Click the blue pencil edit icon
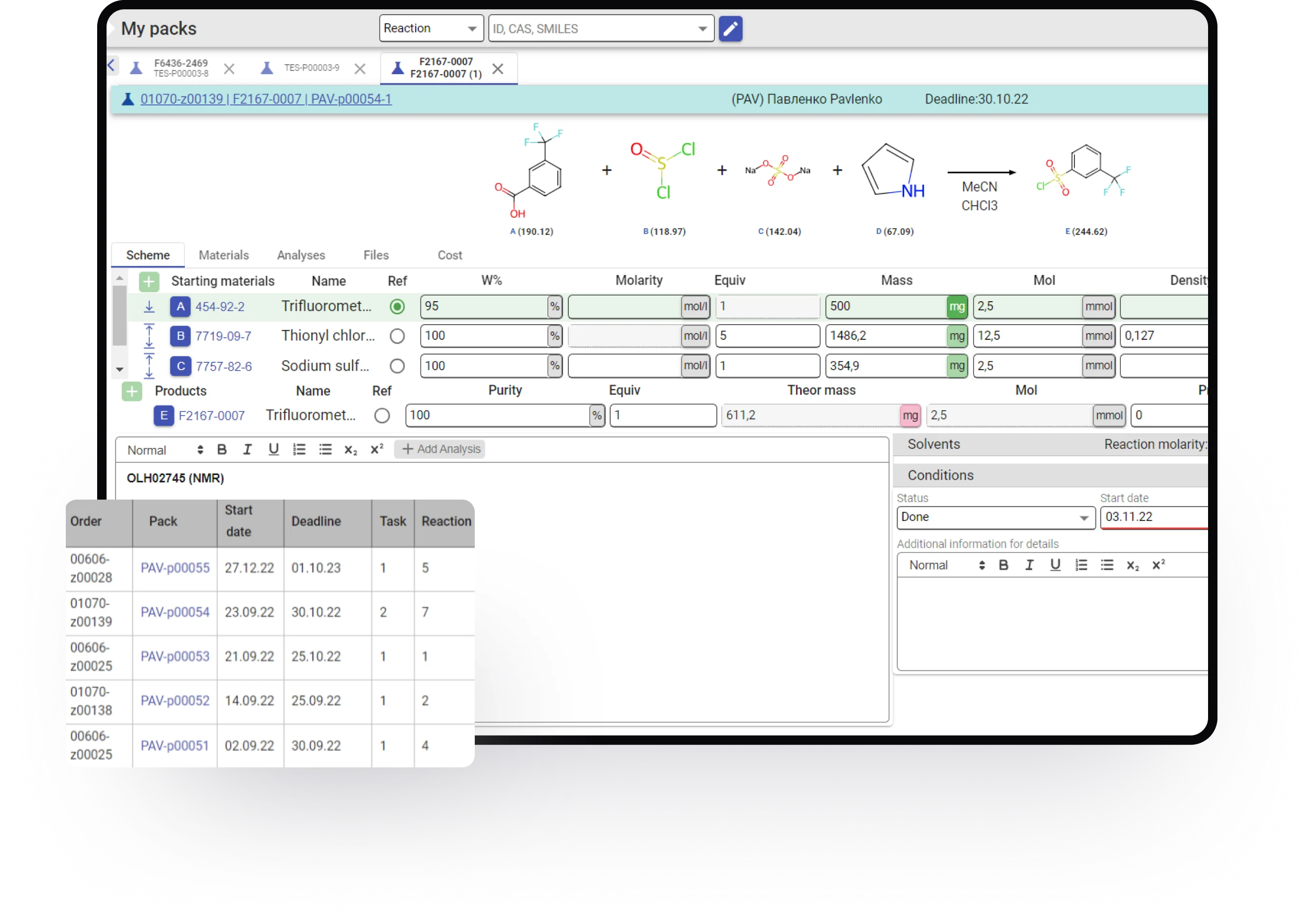 pos(730,29)
